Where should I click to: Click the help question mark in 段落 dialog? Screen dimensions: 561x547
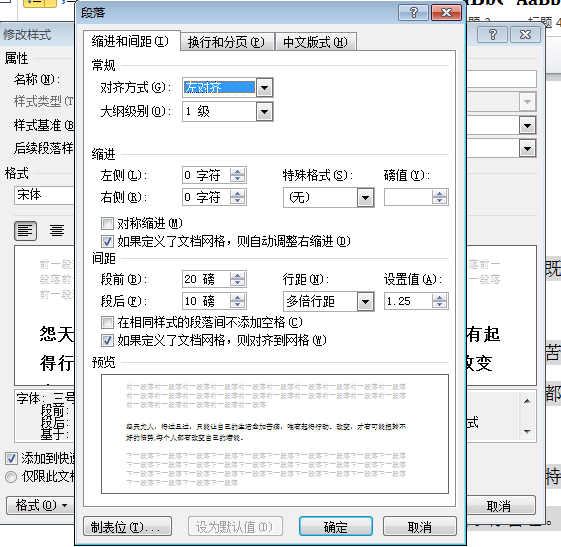point(413,13)
